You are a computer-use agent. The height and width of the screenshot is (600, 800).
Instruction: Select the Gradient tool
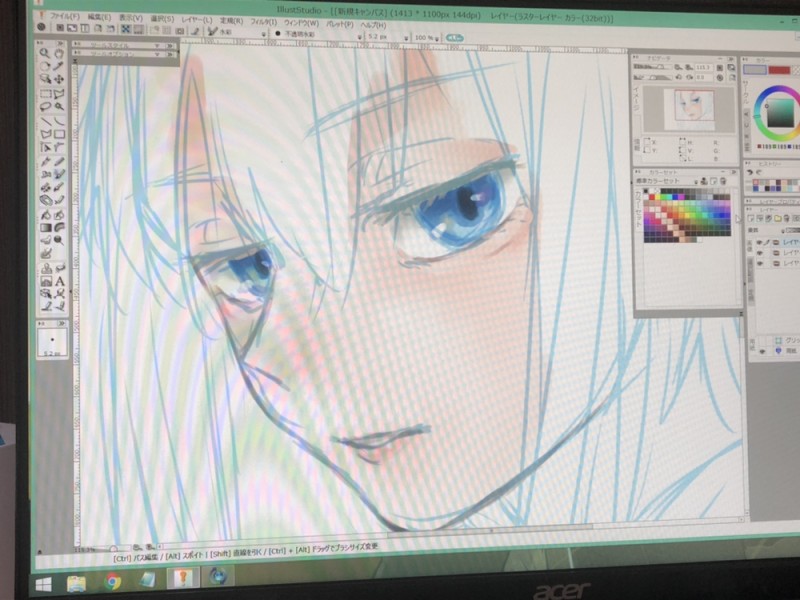coord(46,228)
